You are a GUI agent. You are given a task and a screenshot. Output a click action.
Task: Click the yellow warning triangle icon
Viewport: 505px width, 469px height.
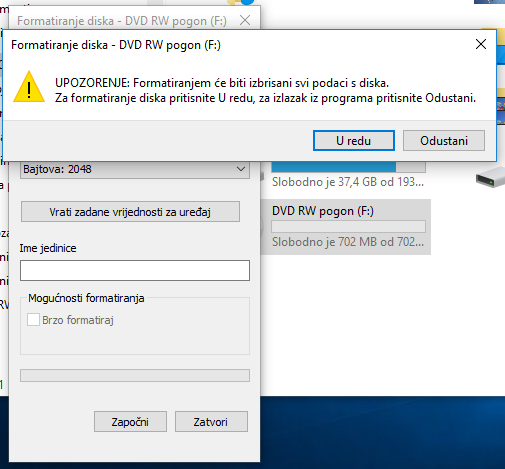pos(29,87)
